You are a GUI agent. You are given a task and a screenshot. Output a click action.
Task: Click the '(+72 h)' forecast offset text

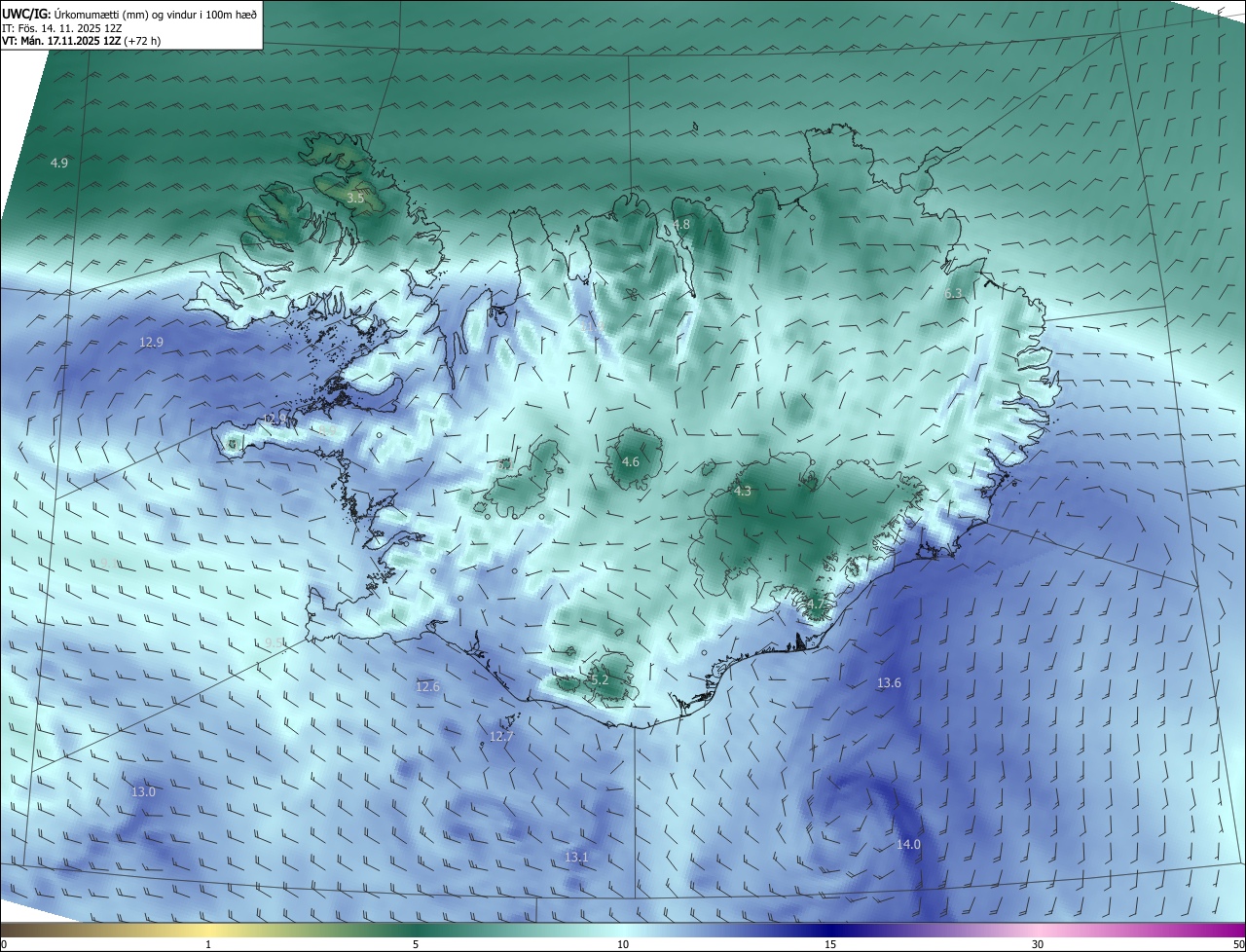click(142, 42)
